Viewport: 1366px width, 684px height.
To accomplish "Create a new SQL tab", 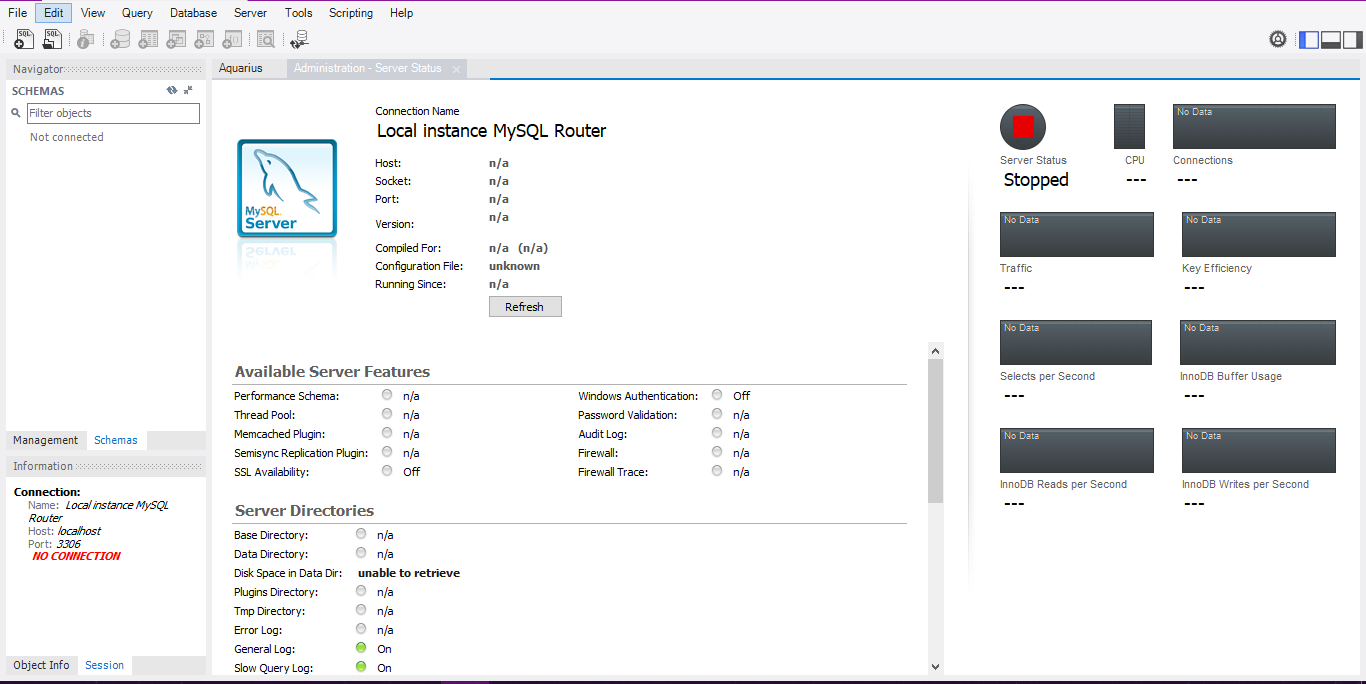I will (25, 39).
